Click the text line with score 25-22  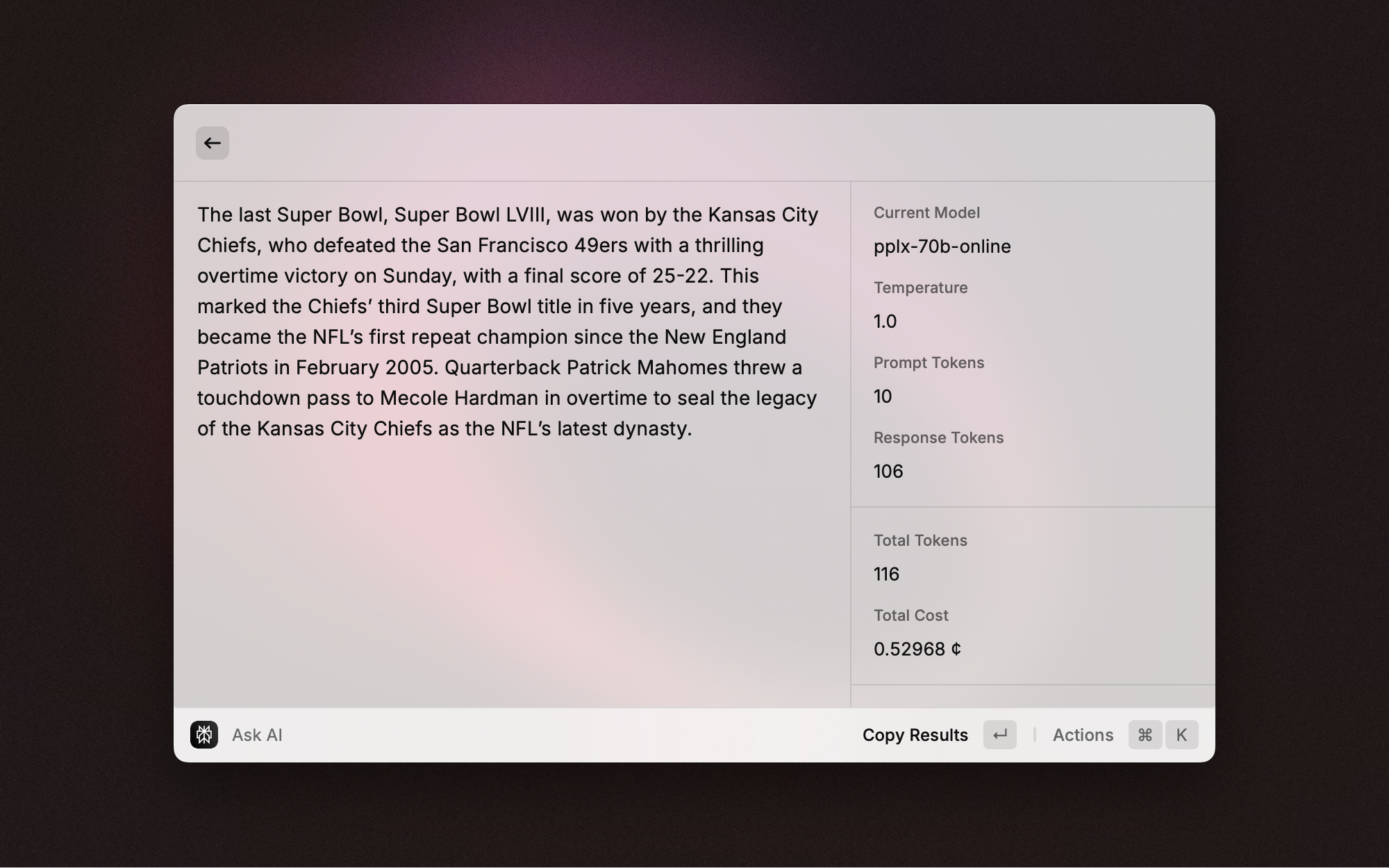click(478, 276)
